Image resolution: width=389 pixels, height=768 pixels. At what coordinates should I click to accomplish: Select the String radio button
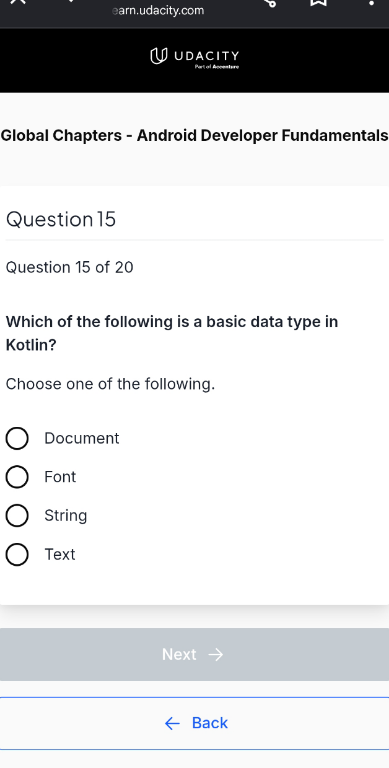coord(17,516)
